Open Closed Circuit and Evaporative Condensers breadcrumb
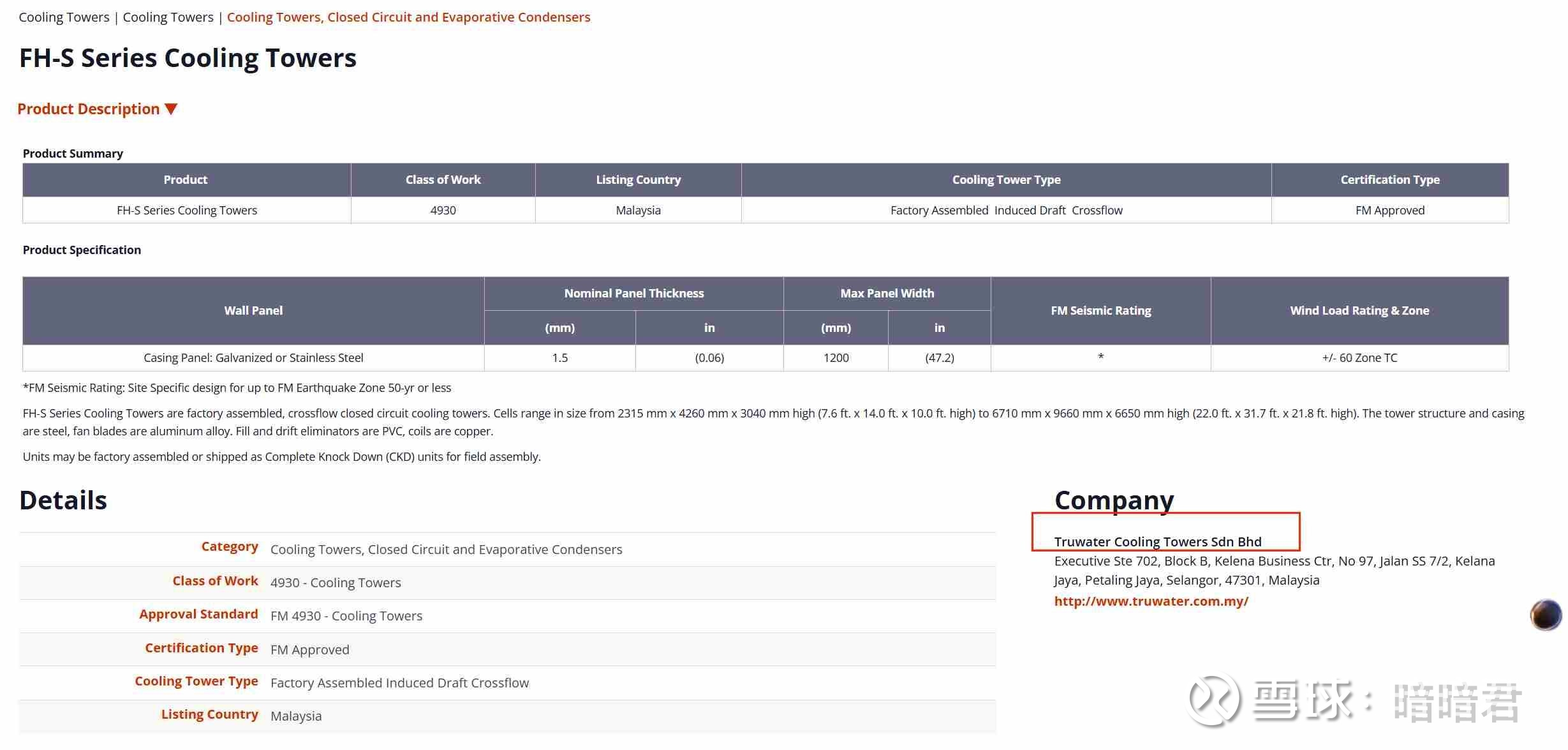Viewport: 1568px width, 750px height. tap(408, 17)
